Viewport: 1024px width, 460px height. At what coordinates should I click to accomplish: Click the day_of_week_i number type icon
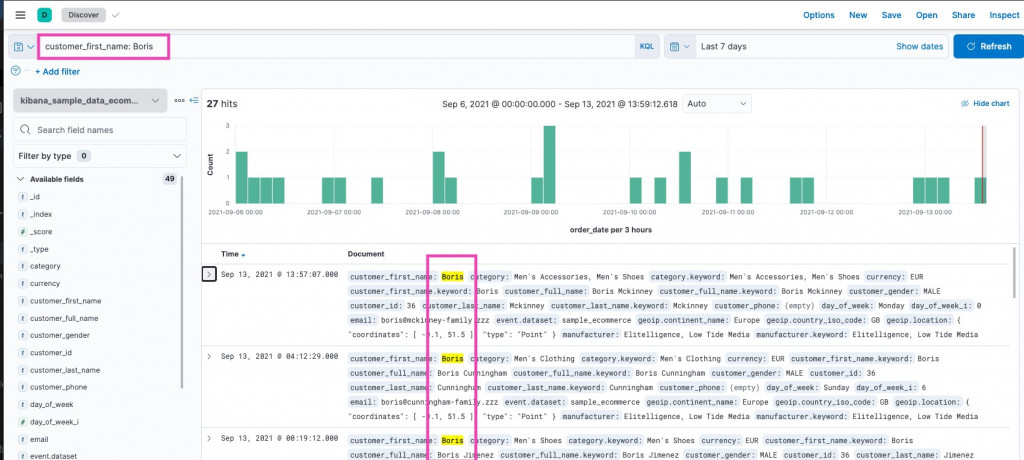(23, 423)
